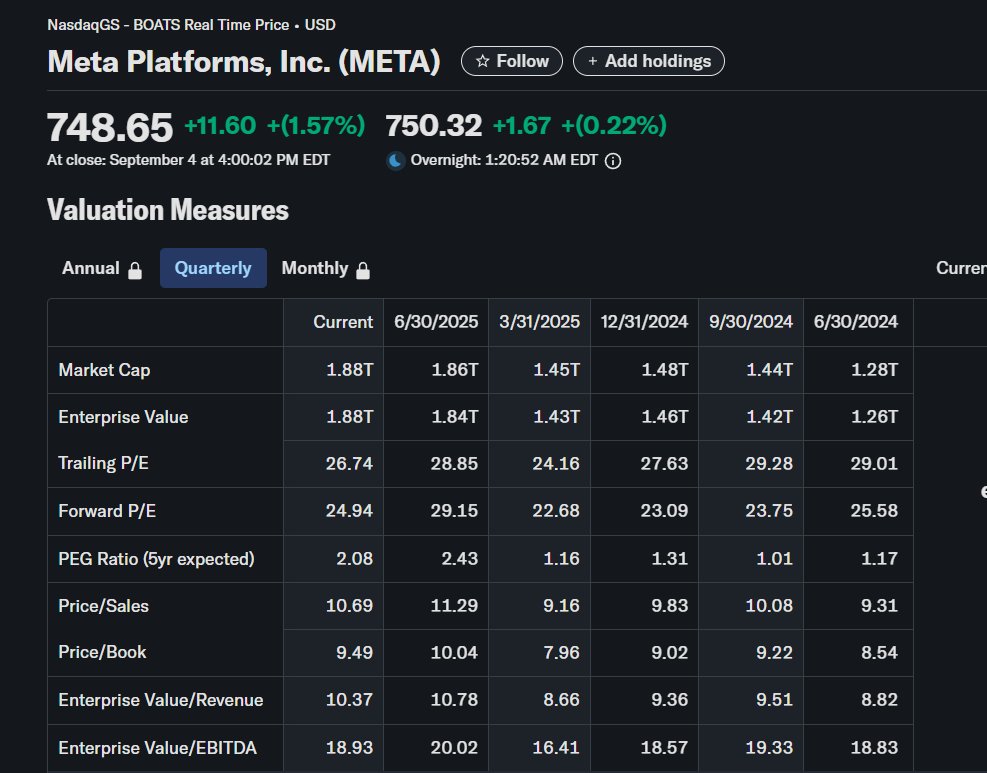Click the 748.65 closing price
The width and height of the screenshot is (987, 773).
(110, 127)
